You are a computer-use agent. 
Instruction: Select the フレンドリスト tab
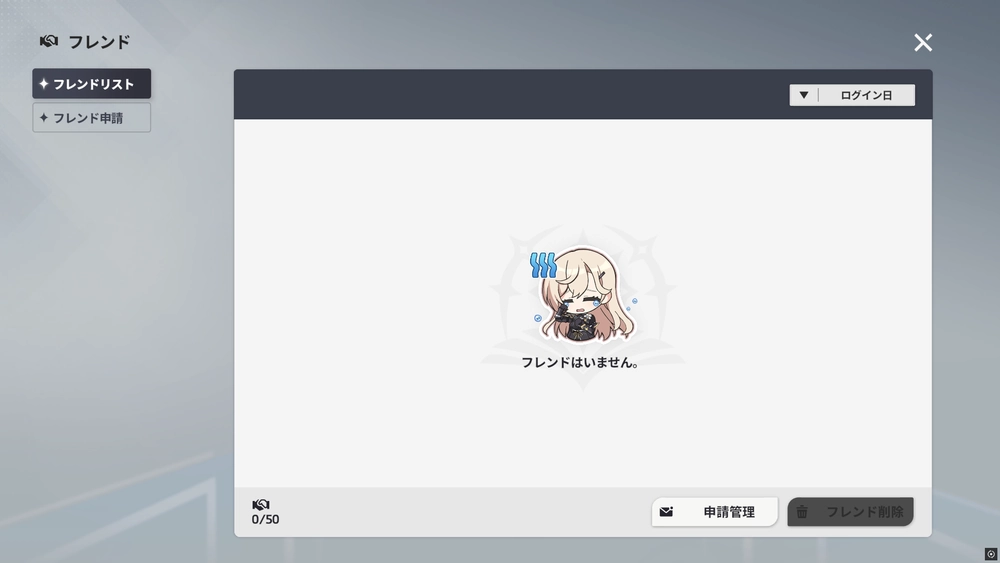pyautogui.click(x=92, y=84)
